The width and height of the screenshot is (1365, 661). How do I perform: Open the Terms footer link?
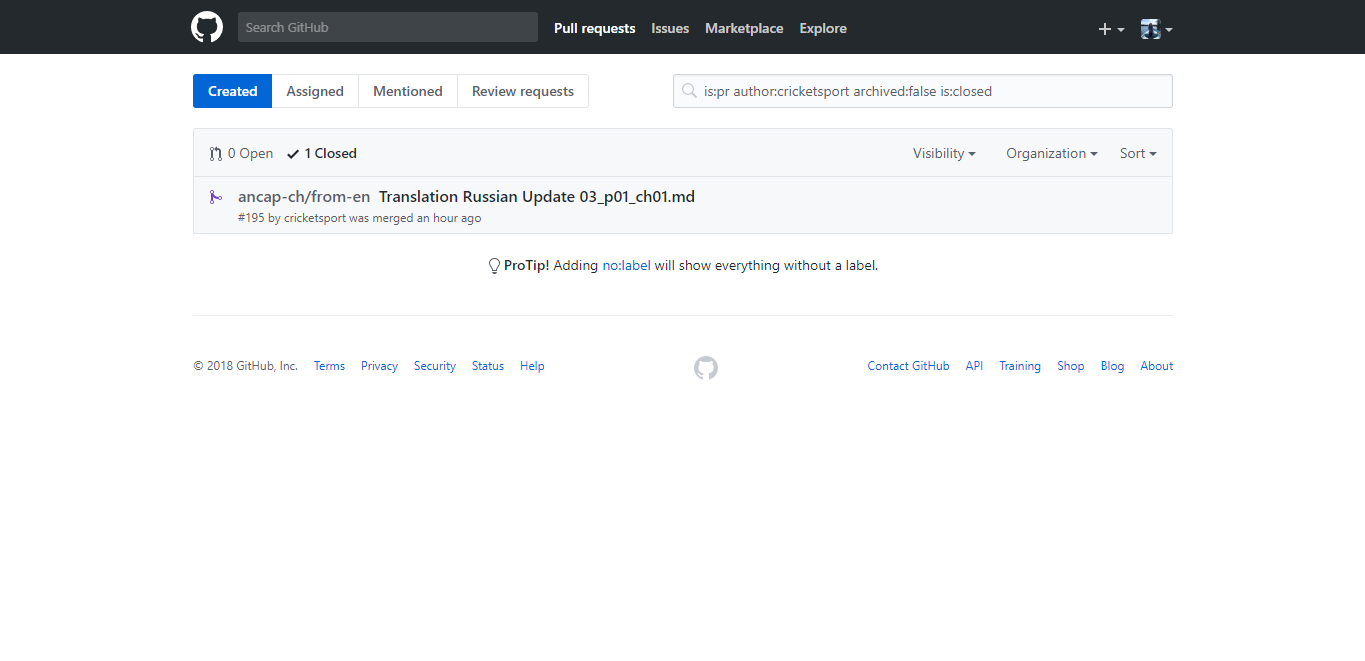coord(329,366)
